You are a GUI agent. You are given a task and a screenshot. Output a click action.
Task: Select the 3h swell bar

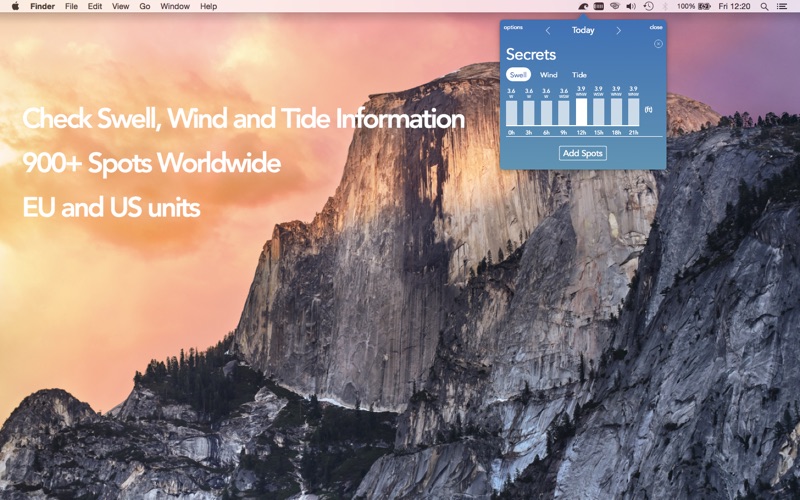[529, 113]
